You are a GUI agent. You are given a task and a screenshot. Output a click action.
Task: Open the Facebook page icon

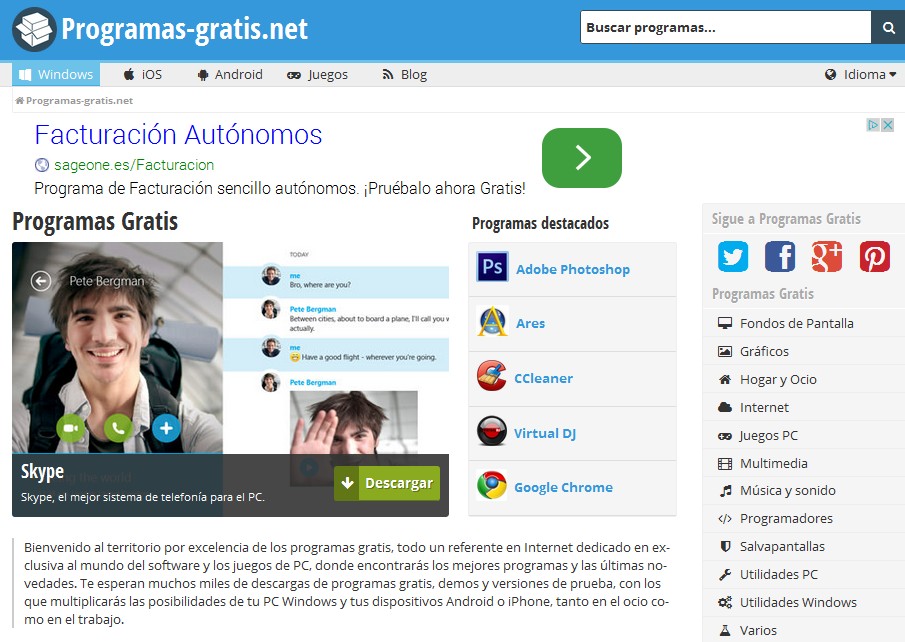coord(780,256)
